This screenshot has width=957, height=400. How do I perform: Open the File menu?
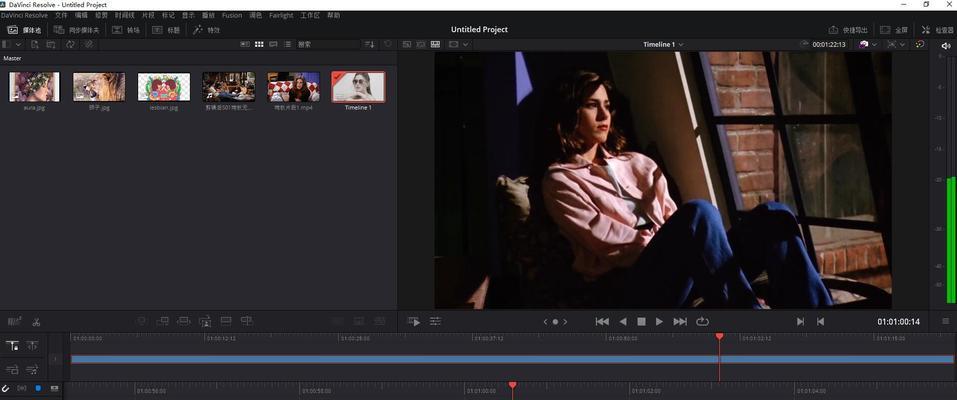tap(61, 15)
